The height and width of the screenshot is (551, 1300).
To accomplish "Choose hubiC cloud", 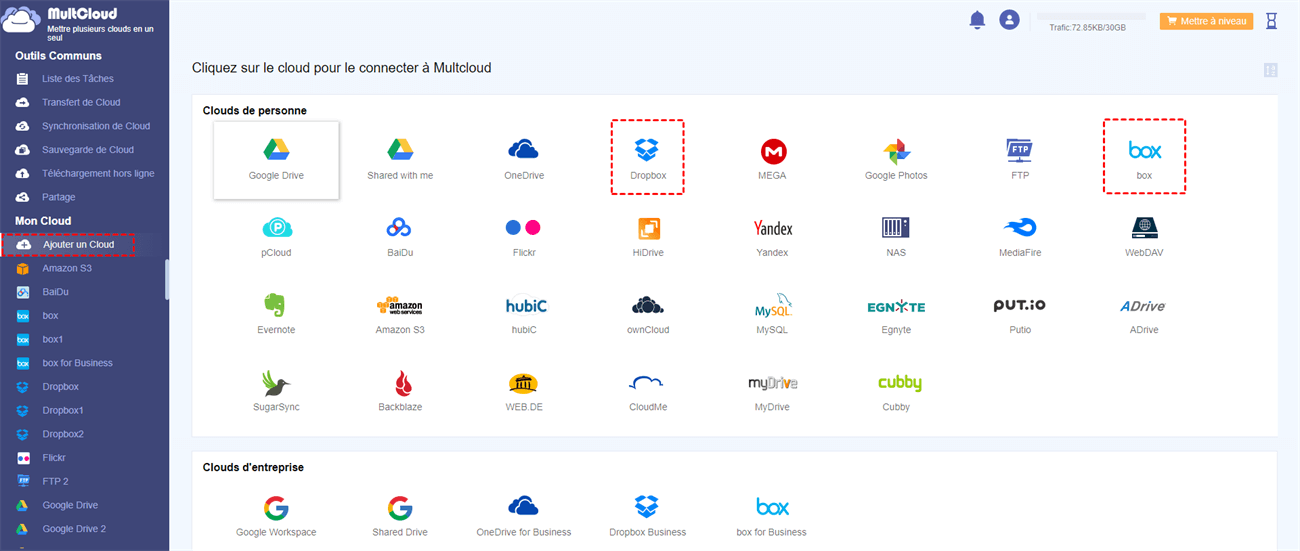I will click(x=524, y=315).
